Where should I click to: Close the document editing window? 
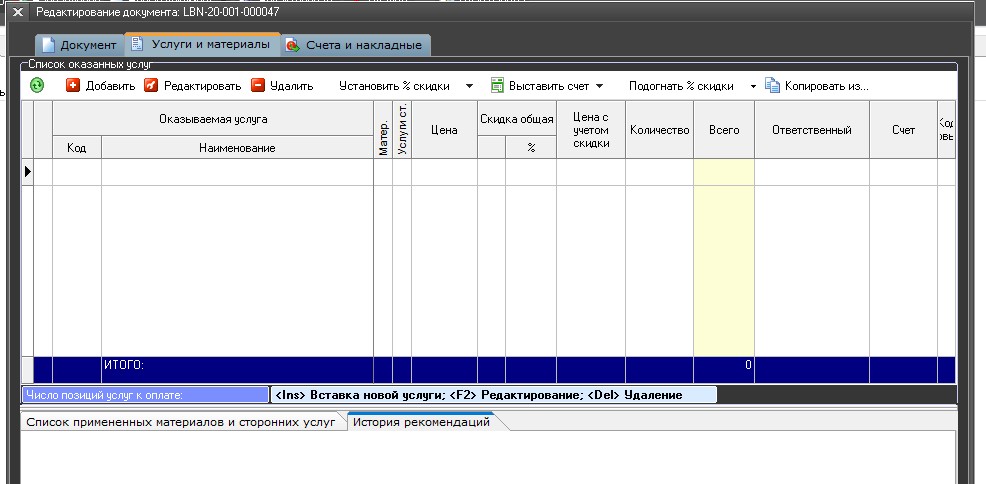click(x=17, y=12)
